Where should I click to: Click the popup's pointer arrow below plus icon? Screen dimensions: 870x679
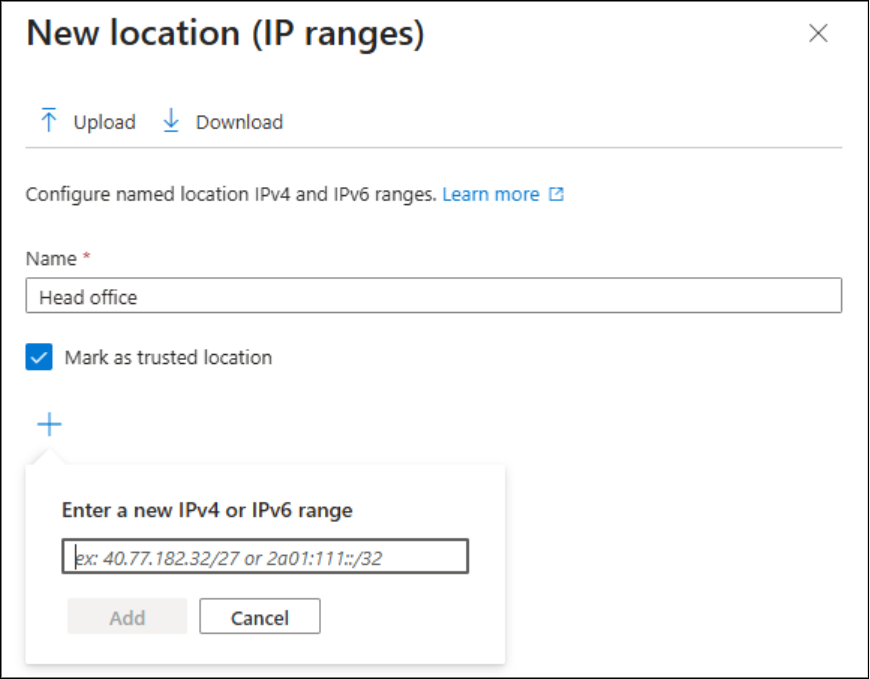[48, 456]
